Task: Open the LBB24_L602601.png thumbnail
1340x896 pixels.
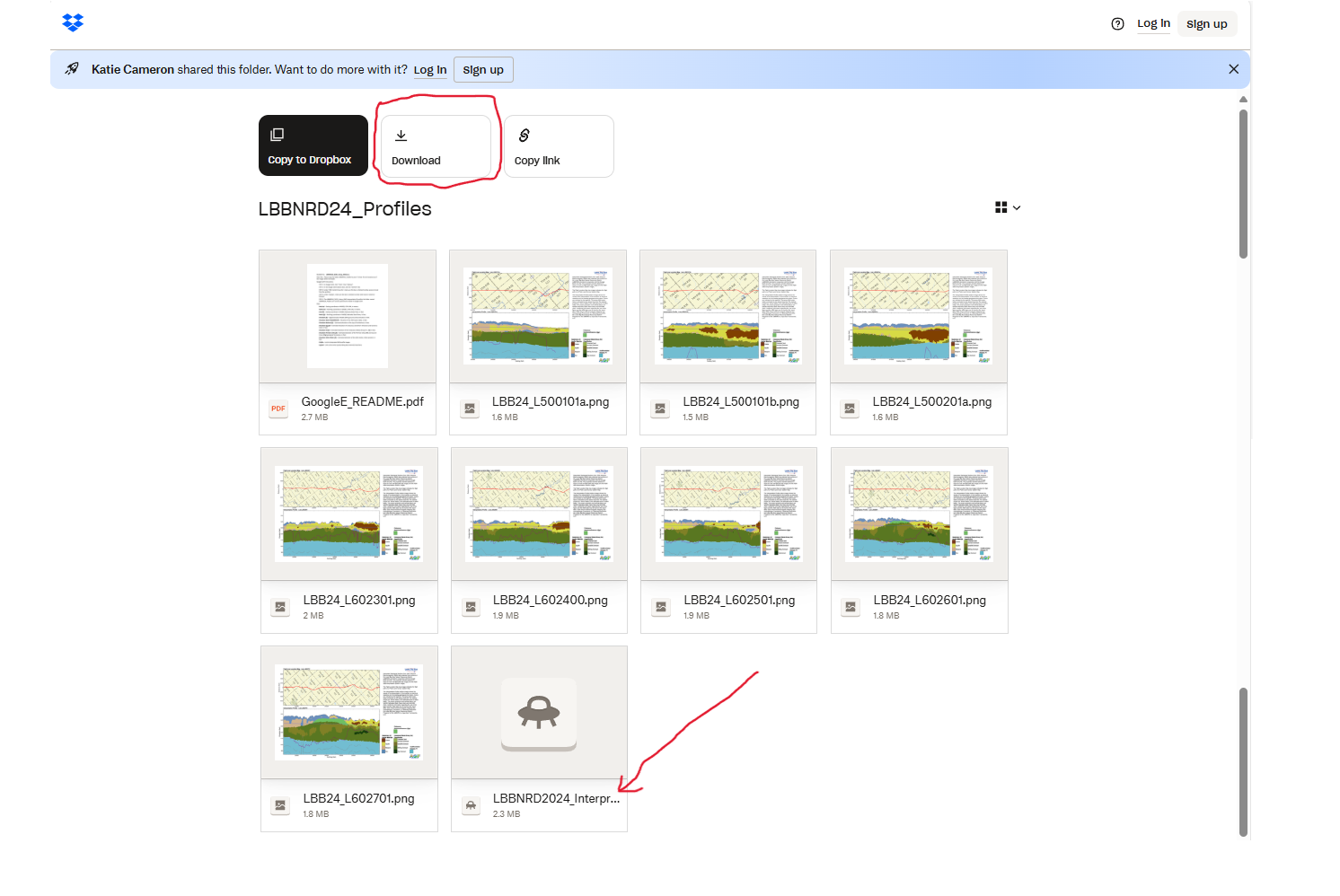Action: (920, 514)
